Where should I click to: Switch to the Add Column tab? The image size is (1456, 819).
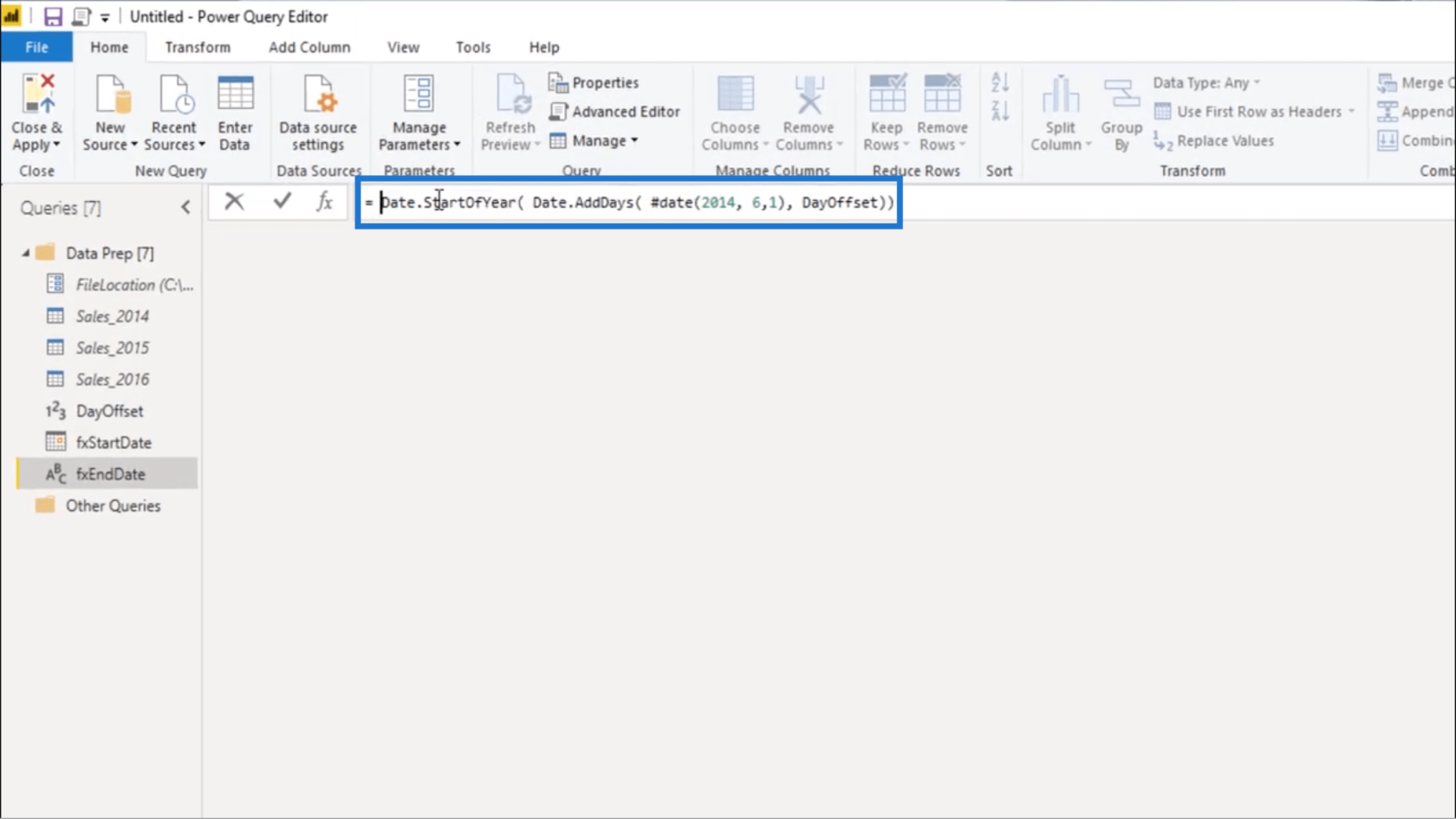coord(309,47)
